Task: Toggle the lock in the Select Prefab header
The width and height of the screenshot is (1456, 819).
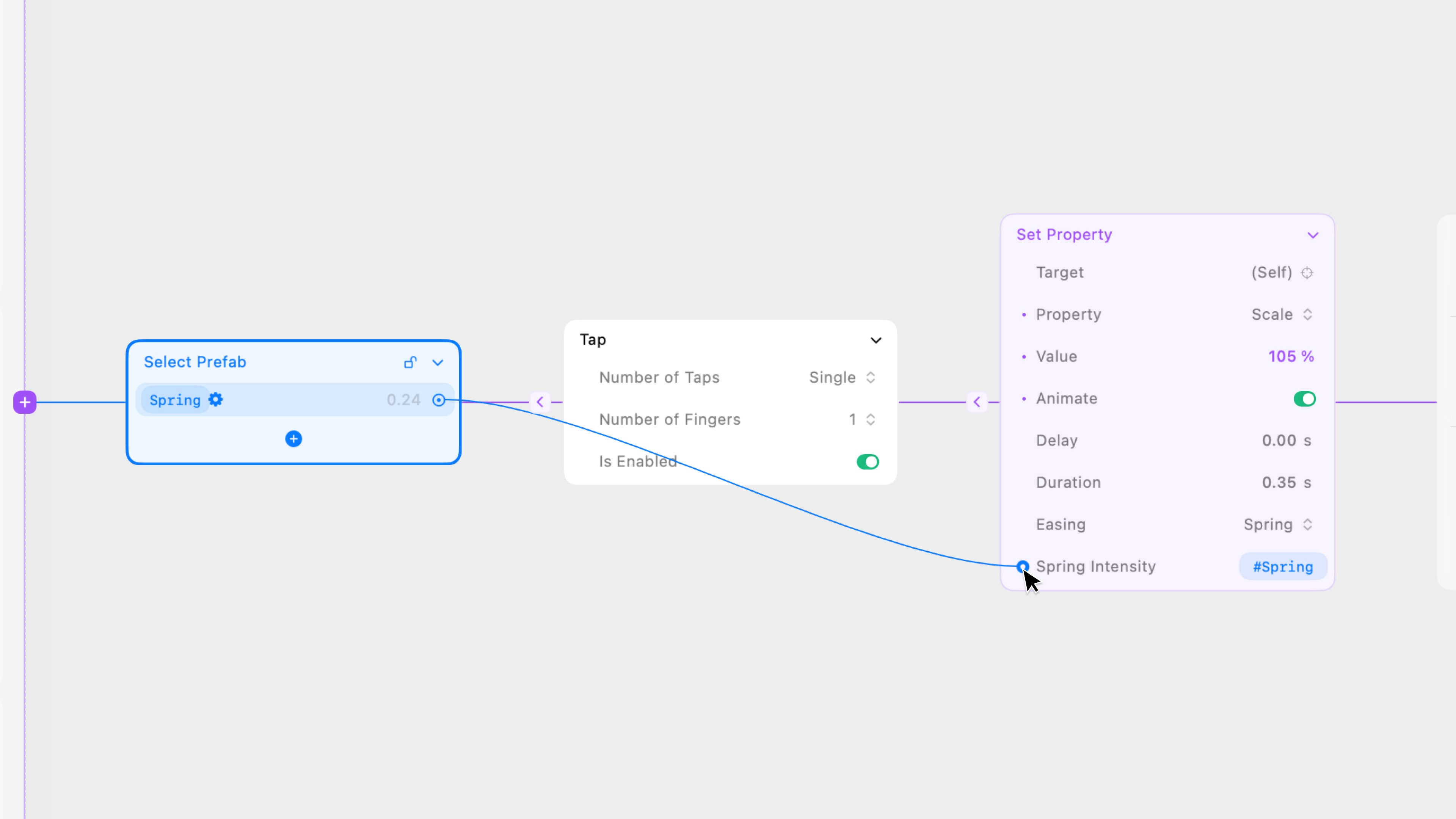Action: [x=410, y=362]
